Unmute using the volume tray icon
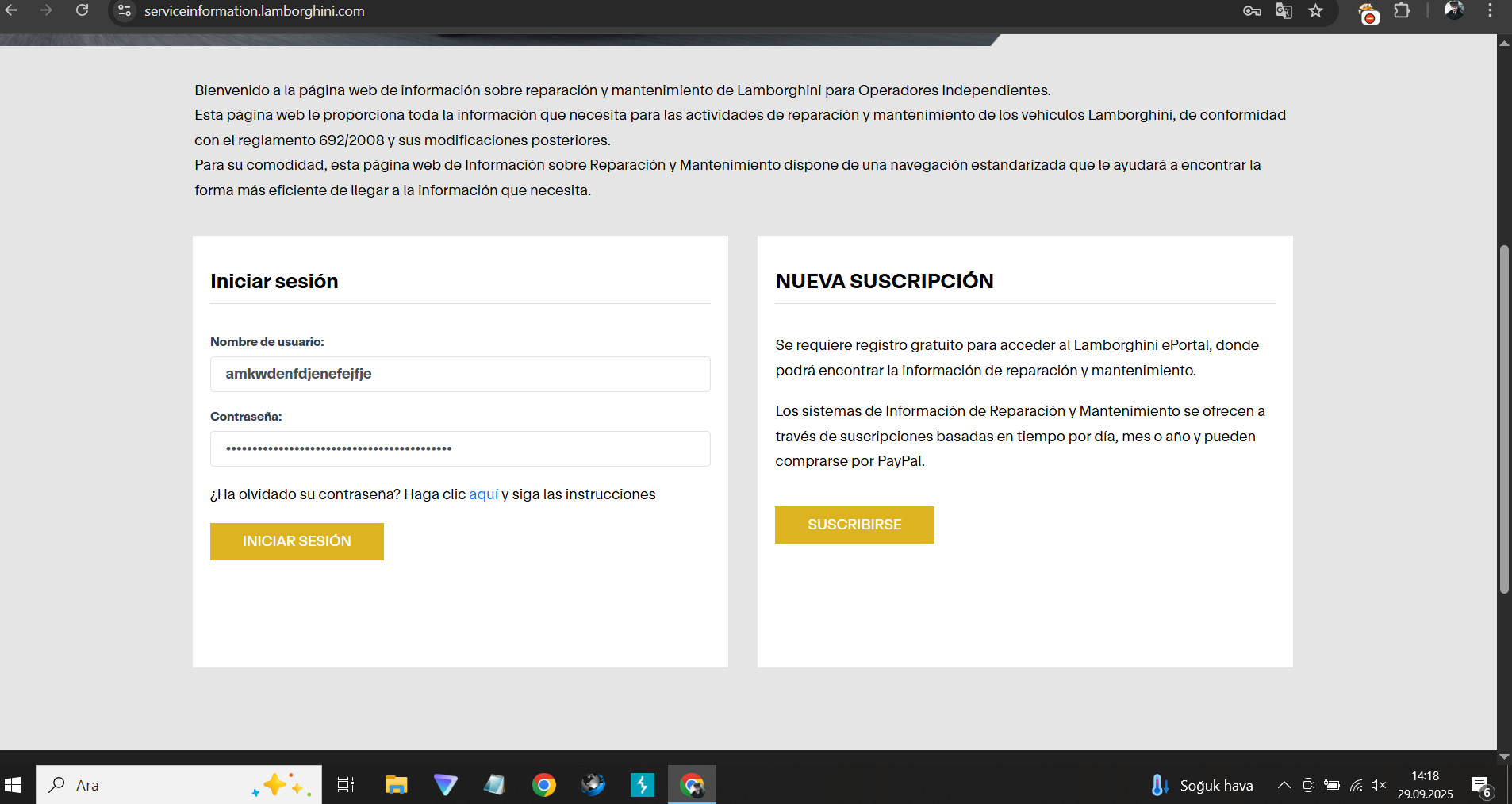Screen dimensions: 1512x804 (x=1379, y=785)
